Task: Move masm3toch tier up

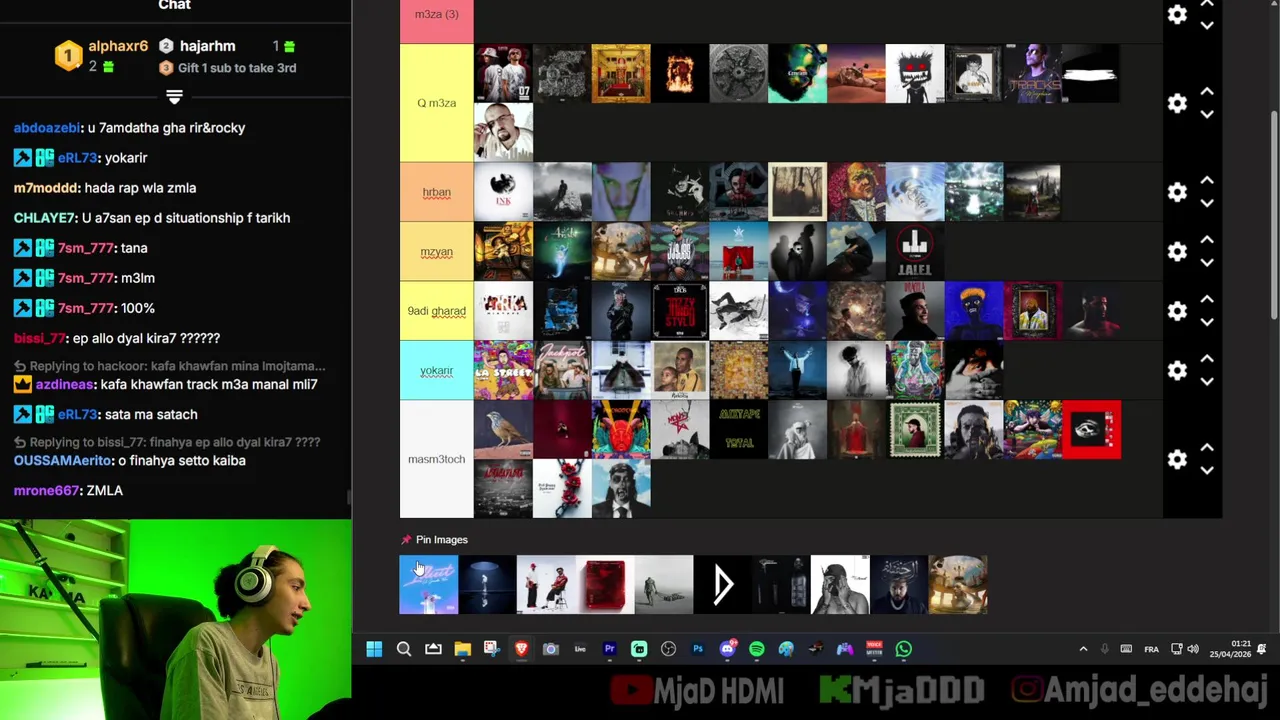Action: (x=1207, y=448)
